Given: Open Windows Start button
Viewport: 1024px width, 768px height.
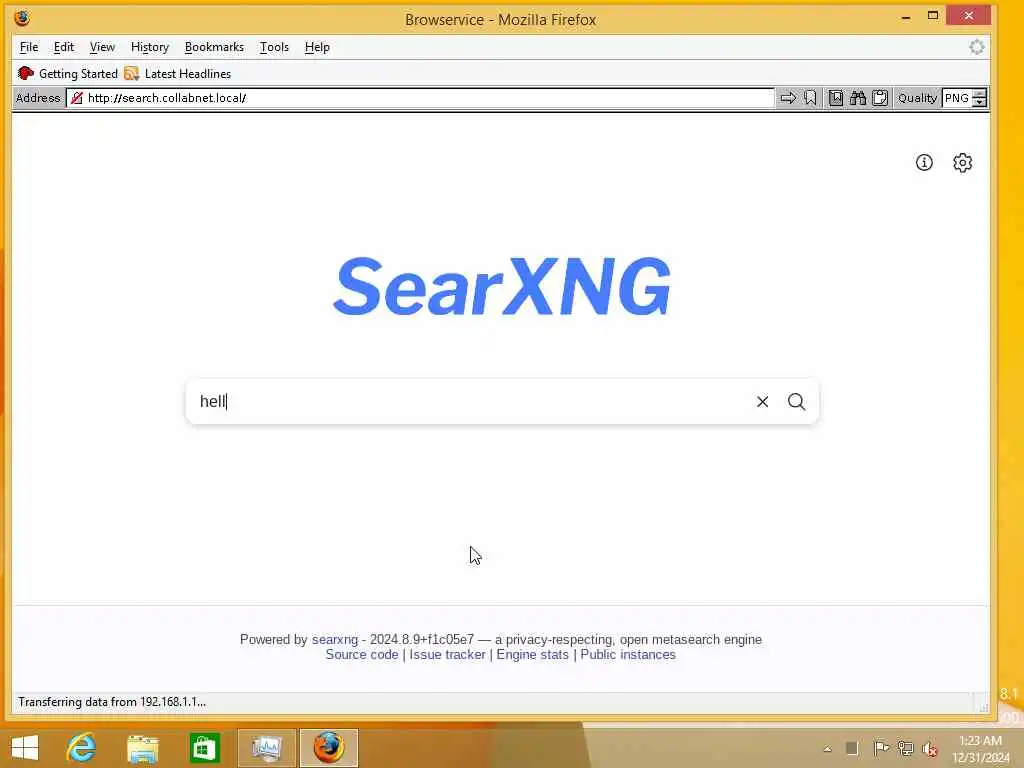Looking at the screenshot, I should [25, 748].
